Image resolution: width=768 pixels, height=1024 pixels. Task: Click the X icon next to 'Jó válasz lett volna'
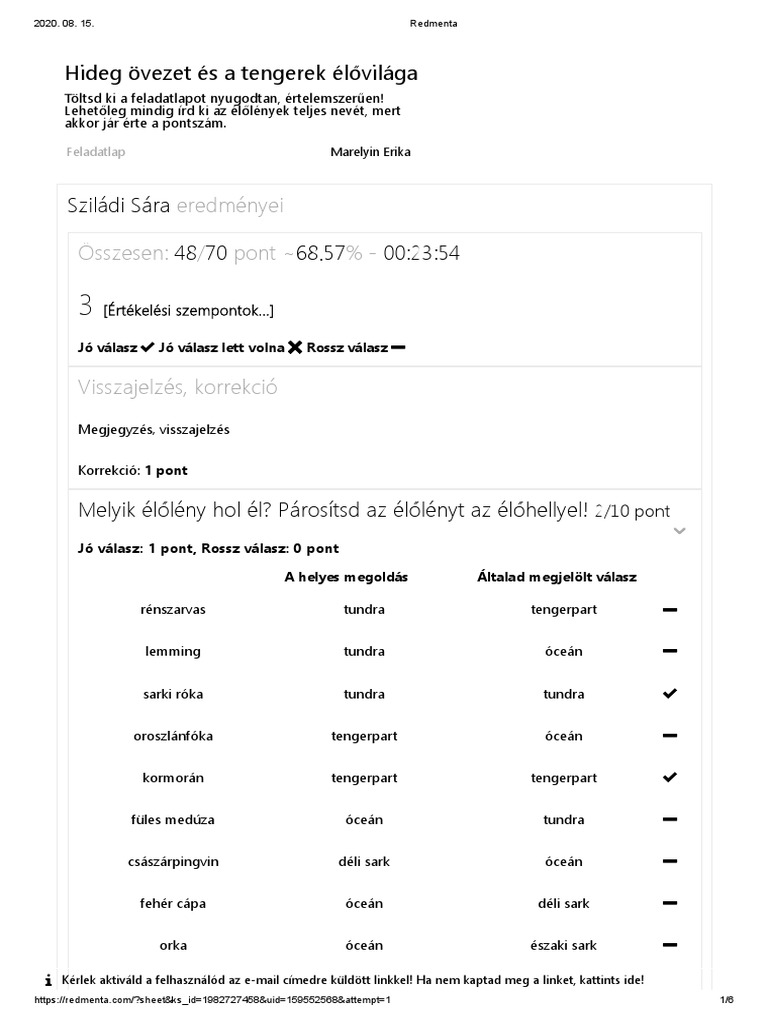(295, 347)
